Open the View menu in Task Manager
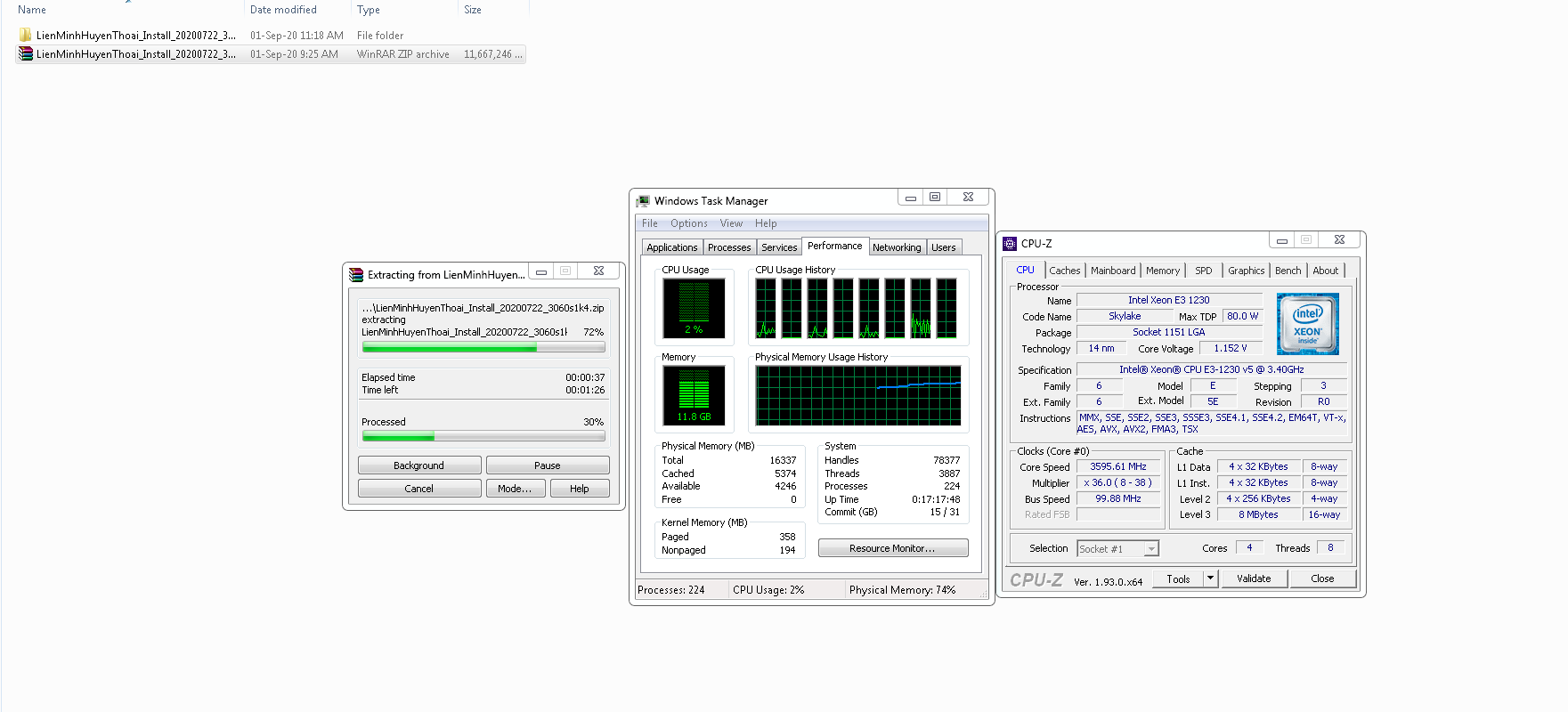The height and width of the screenshot is (712, 1568). [731, 223]
